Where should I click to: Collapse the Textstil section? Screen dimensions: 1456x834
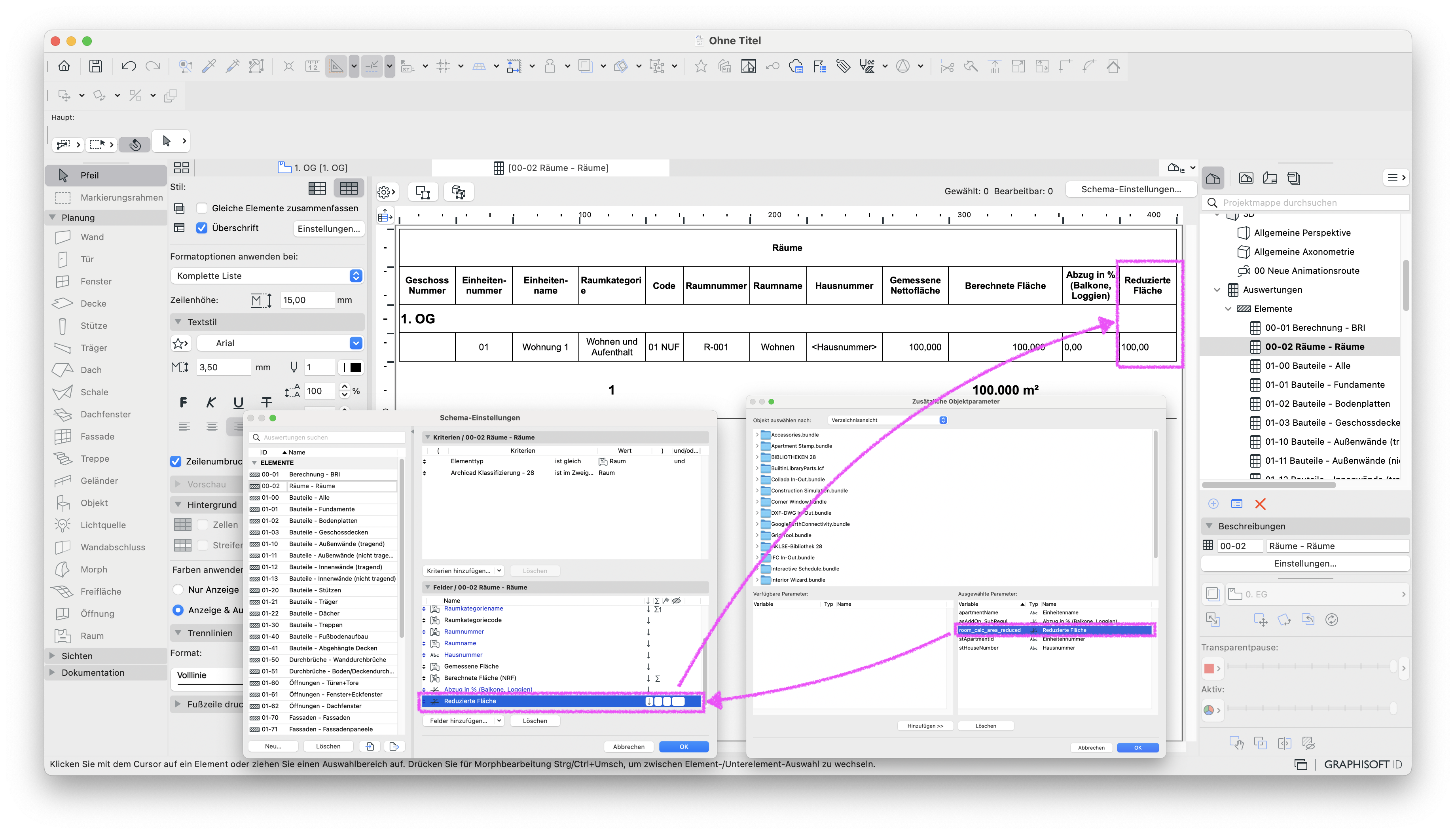tap(178, 322)
